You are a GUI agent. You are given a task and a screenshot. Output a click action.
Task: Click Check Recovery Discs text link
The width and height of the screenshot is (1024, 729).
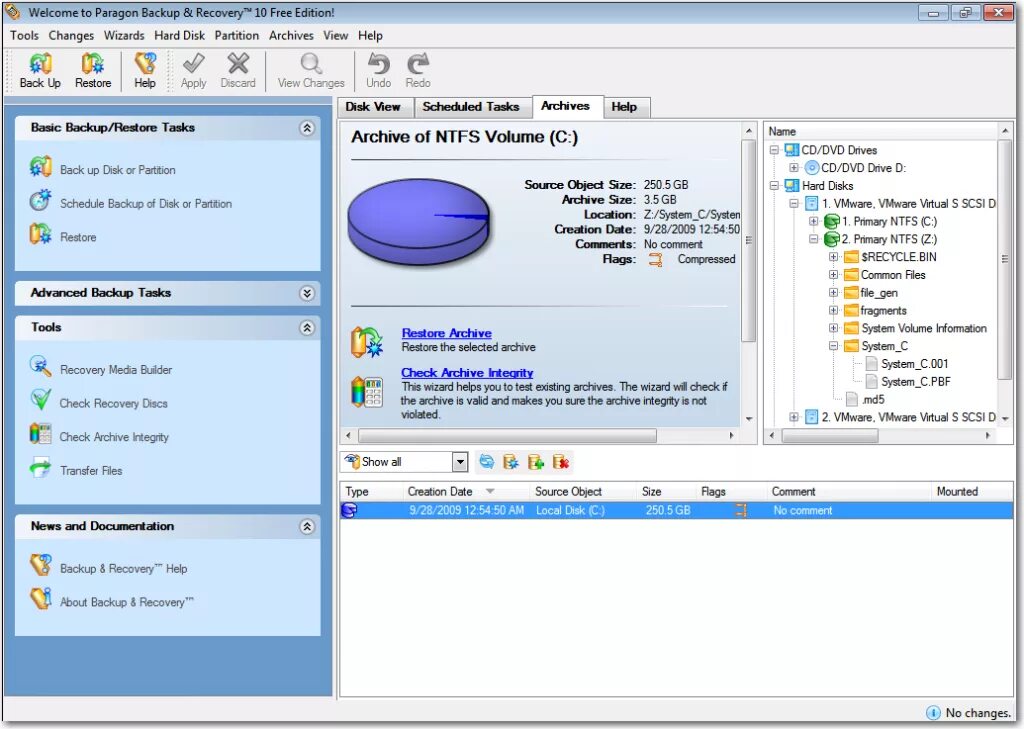(114, 404)
